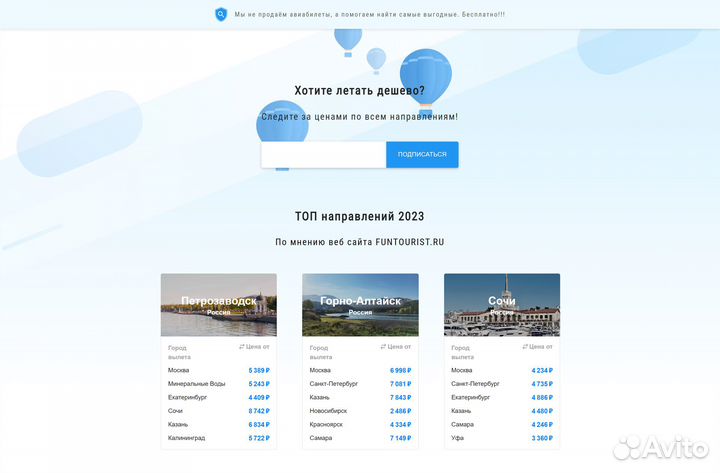Select price 4 234 ₽ from Москва to Сочи

click(x=542, y=370)
